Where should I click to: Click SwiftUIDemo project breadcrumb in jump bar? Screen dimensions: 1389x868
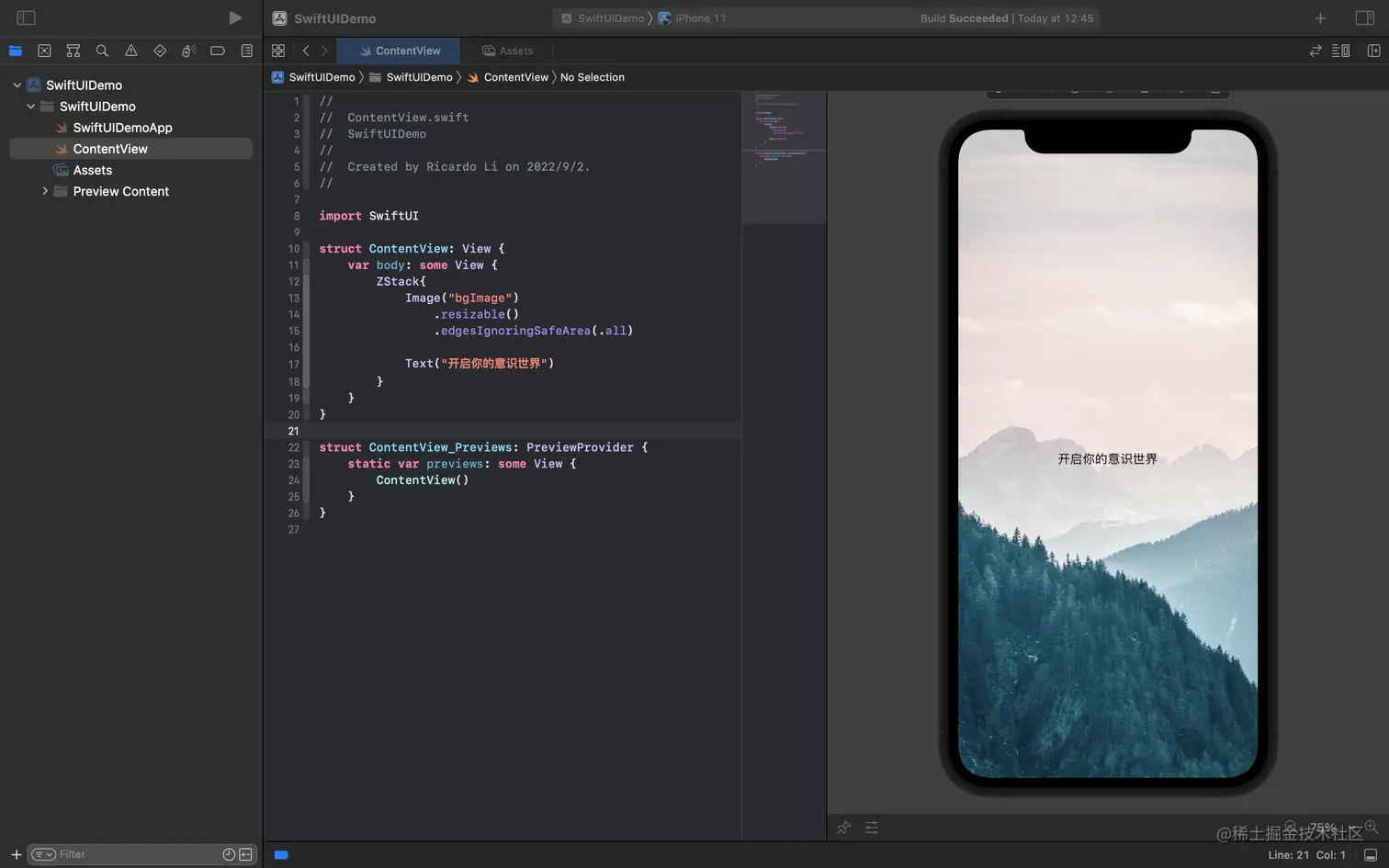click(313, 77)
